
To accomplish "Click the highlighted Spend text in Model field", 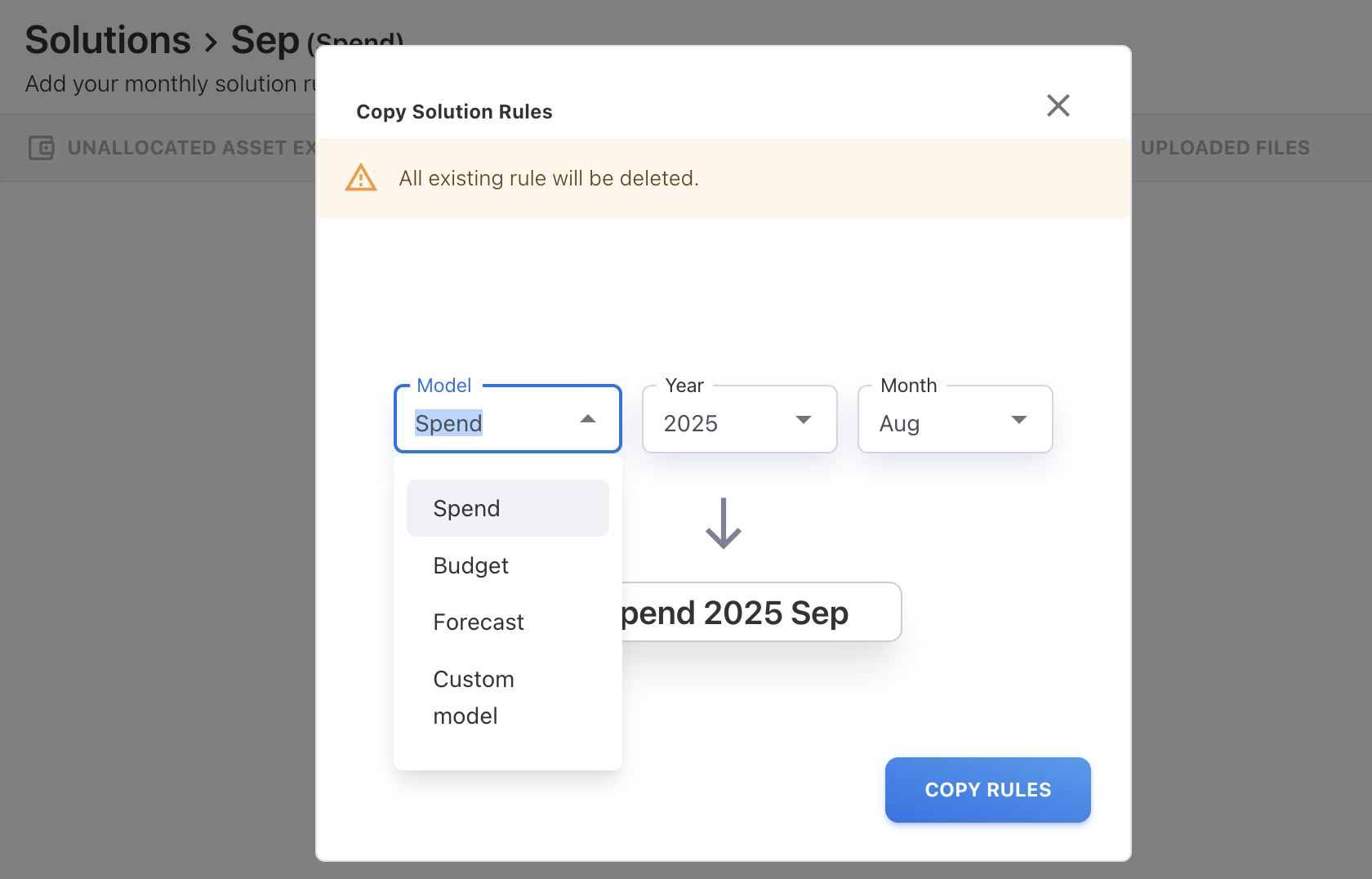I will [x=448, y=423].
